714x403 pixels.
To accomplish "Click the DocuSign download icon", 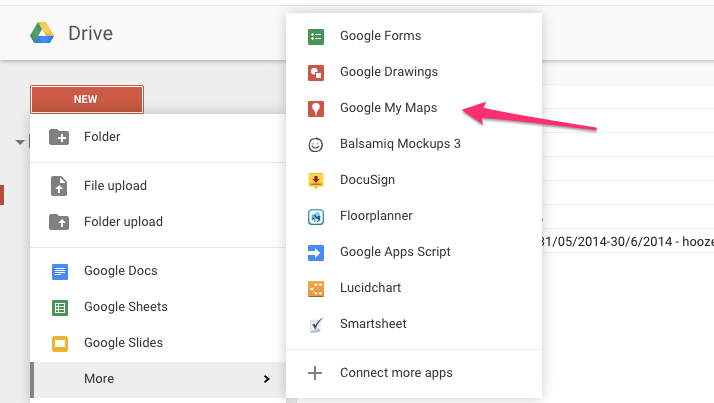I will point(316,181).
